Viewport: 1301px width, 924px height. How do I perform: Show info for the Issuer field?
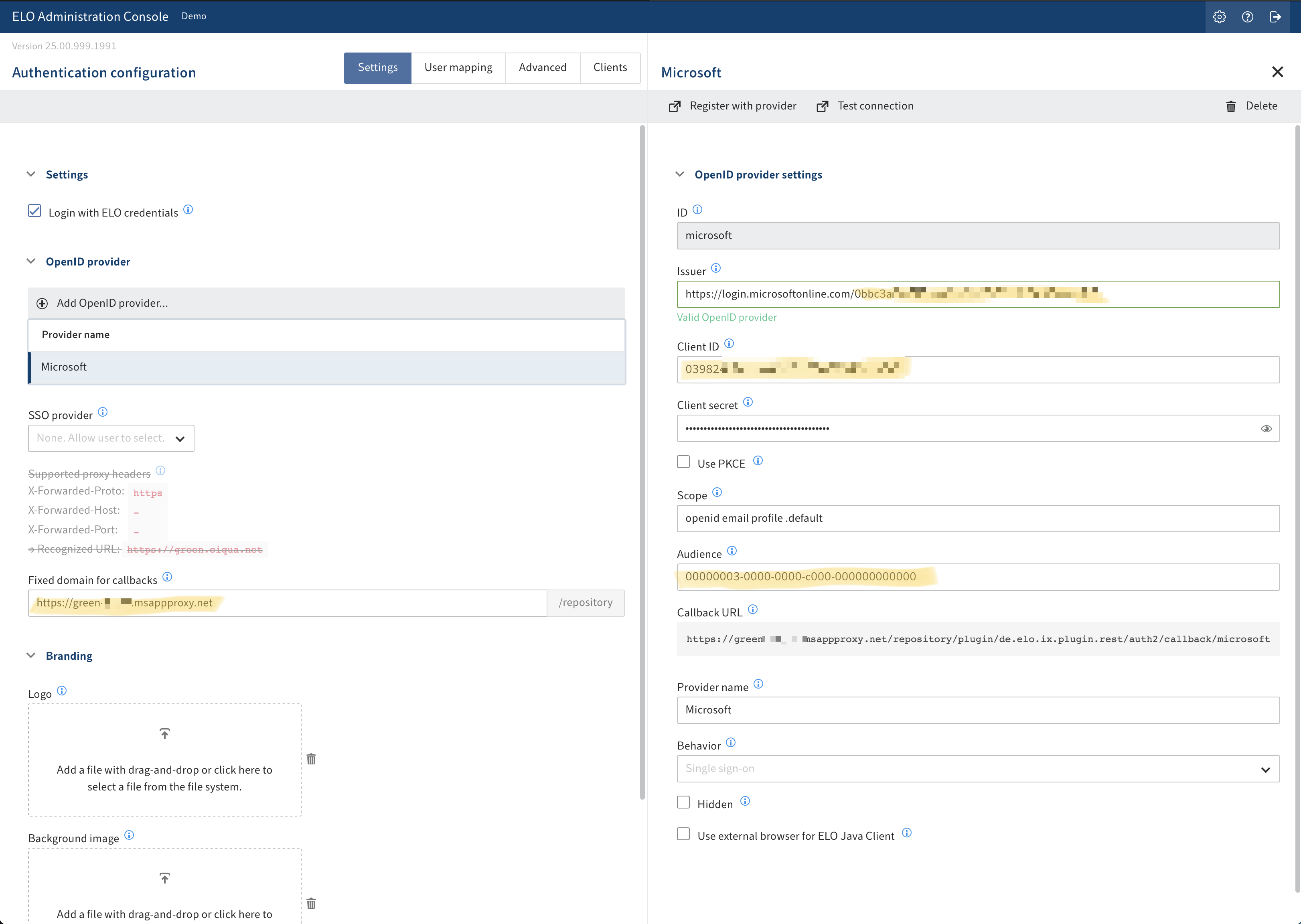pyautogui.click(x=716, y=268)
